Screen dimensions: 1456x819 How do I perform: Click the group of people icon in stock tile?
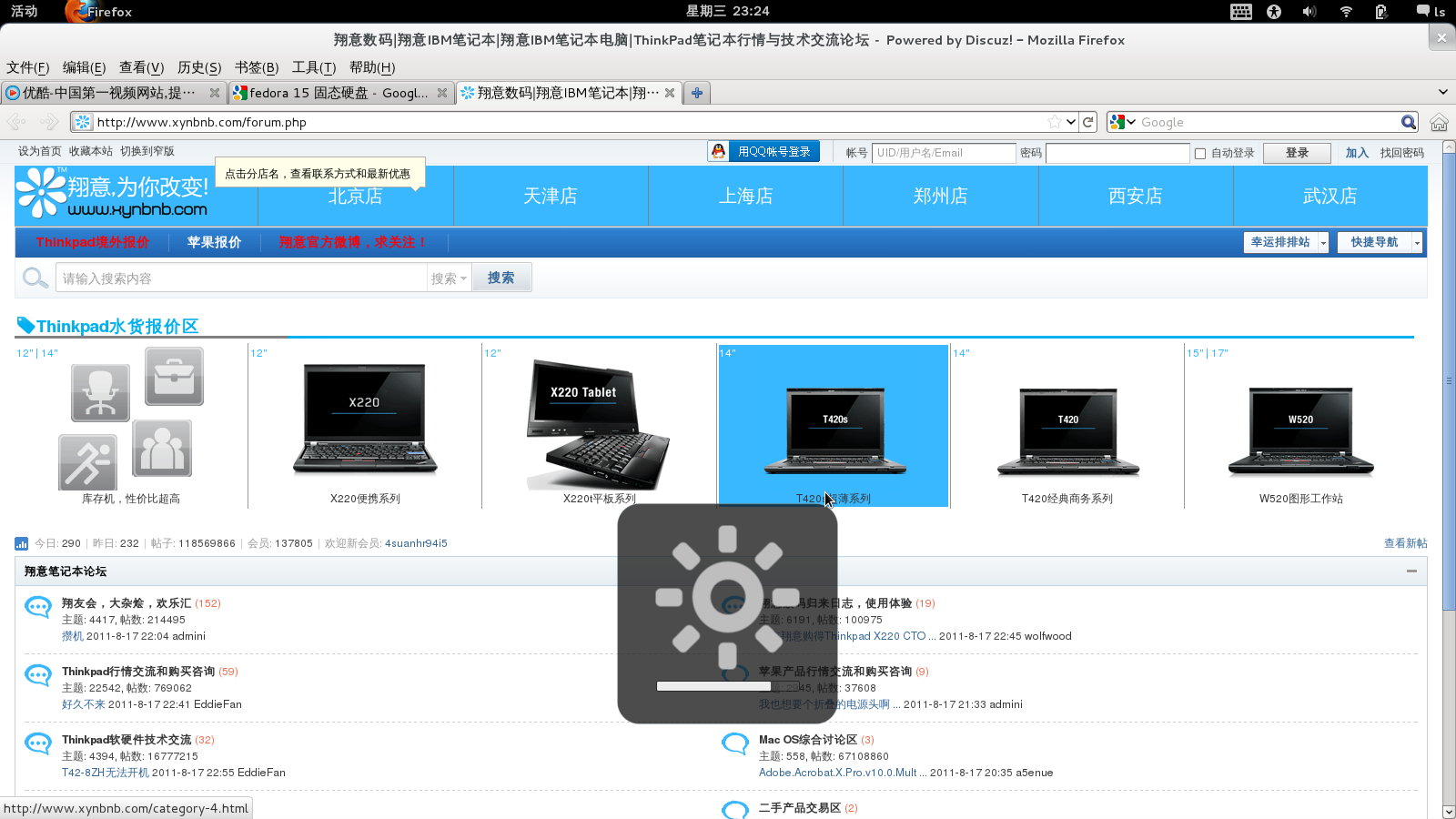tap(162, 449)
